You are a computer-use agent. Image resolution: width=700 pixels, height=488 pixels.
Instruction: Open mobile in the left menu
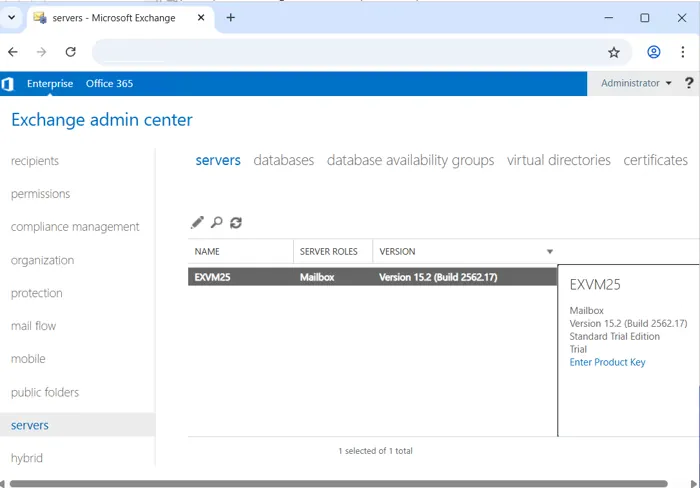pyautogui.click(x=28, y=359)
